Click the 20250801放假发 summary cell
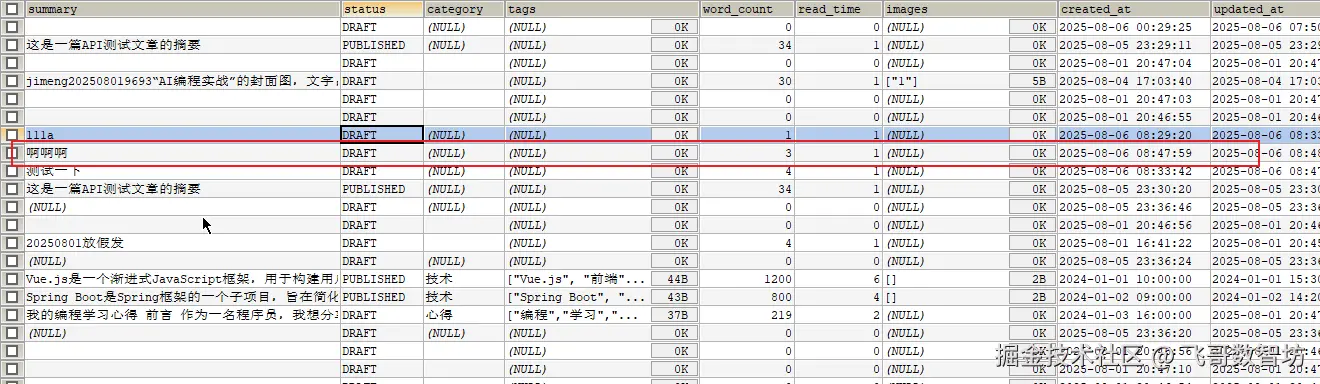The height and width of the screenshot is (384, 1320). pyautogui.click(x=182, y=243)
